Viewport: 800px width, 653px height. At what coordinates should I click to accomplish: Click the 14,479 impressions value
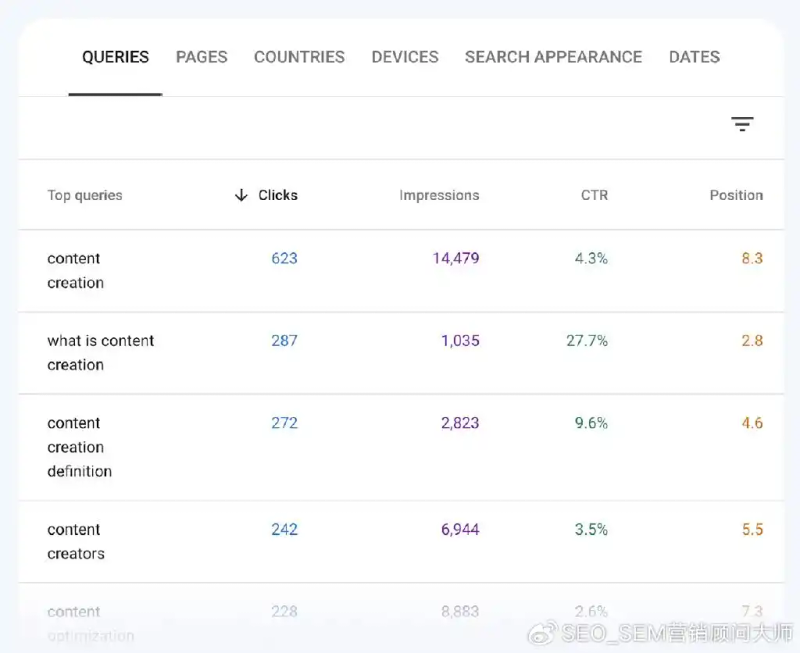[455, 258]
